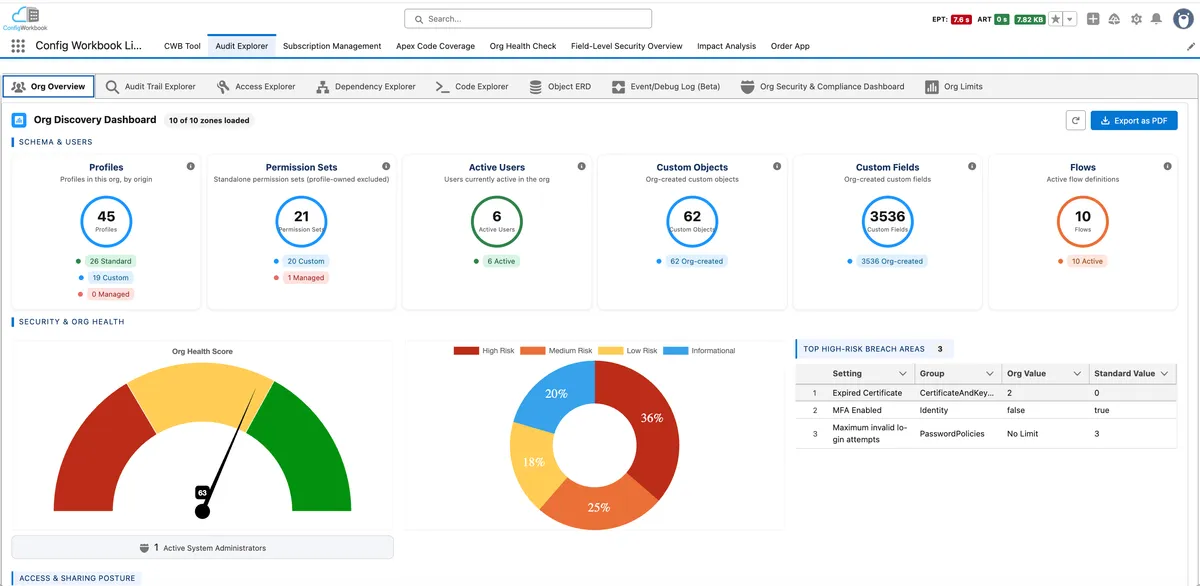This screenshot has width=1200, height=586.
Task: Select Audit Explorer nav item
Action: coord(241,46)
